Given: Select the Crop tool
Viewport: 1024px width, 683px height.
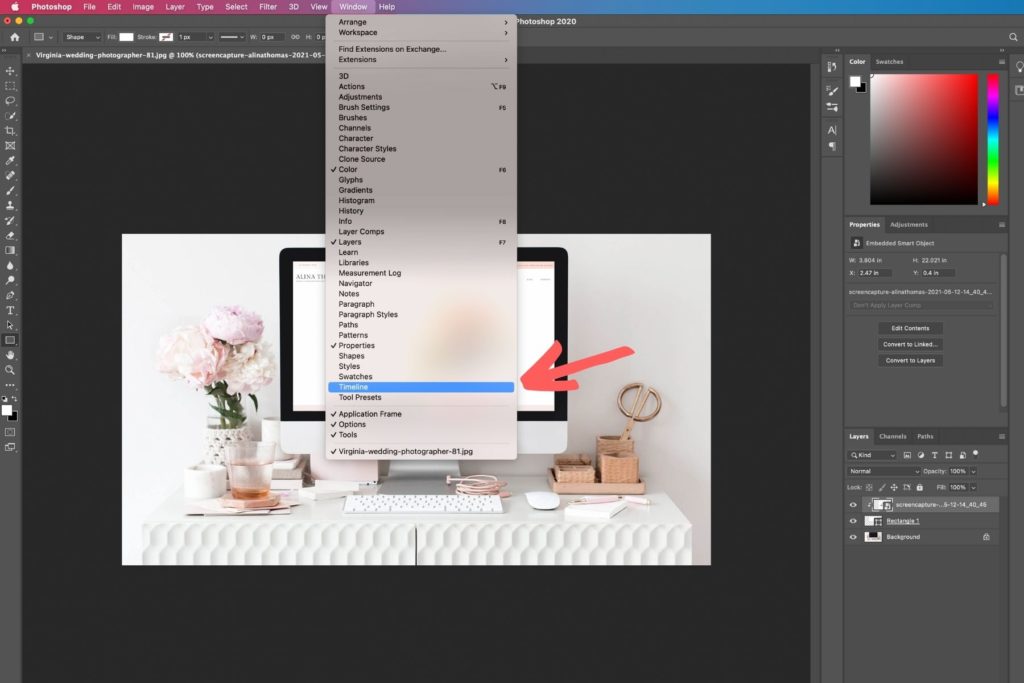Looking at the screenshot, I should [x=12, y=131].
